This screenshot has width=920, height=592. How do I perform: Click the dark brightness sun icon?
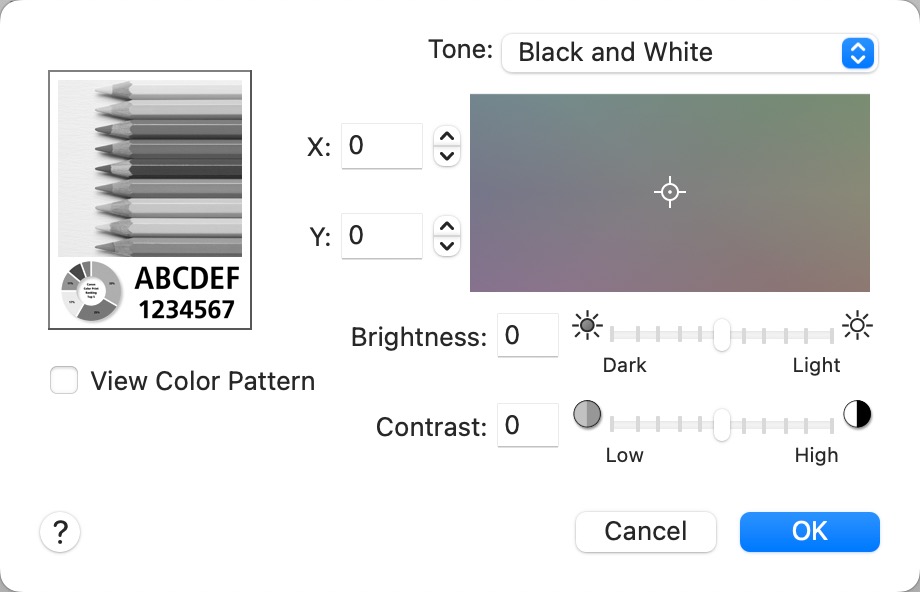click(x=587, y=325)
